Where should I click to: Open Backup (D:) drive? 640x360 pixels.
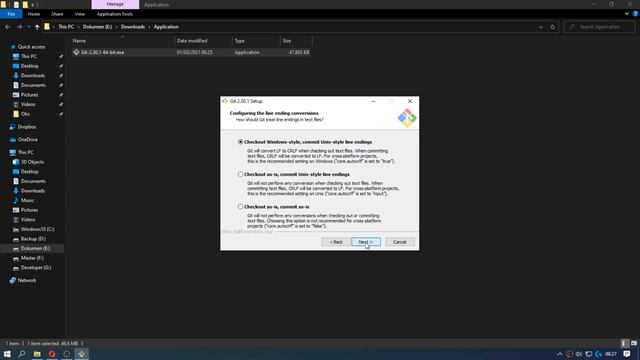33,239
